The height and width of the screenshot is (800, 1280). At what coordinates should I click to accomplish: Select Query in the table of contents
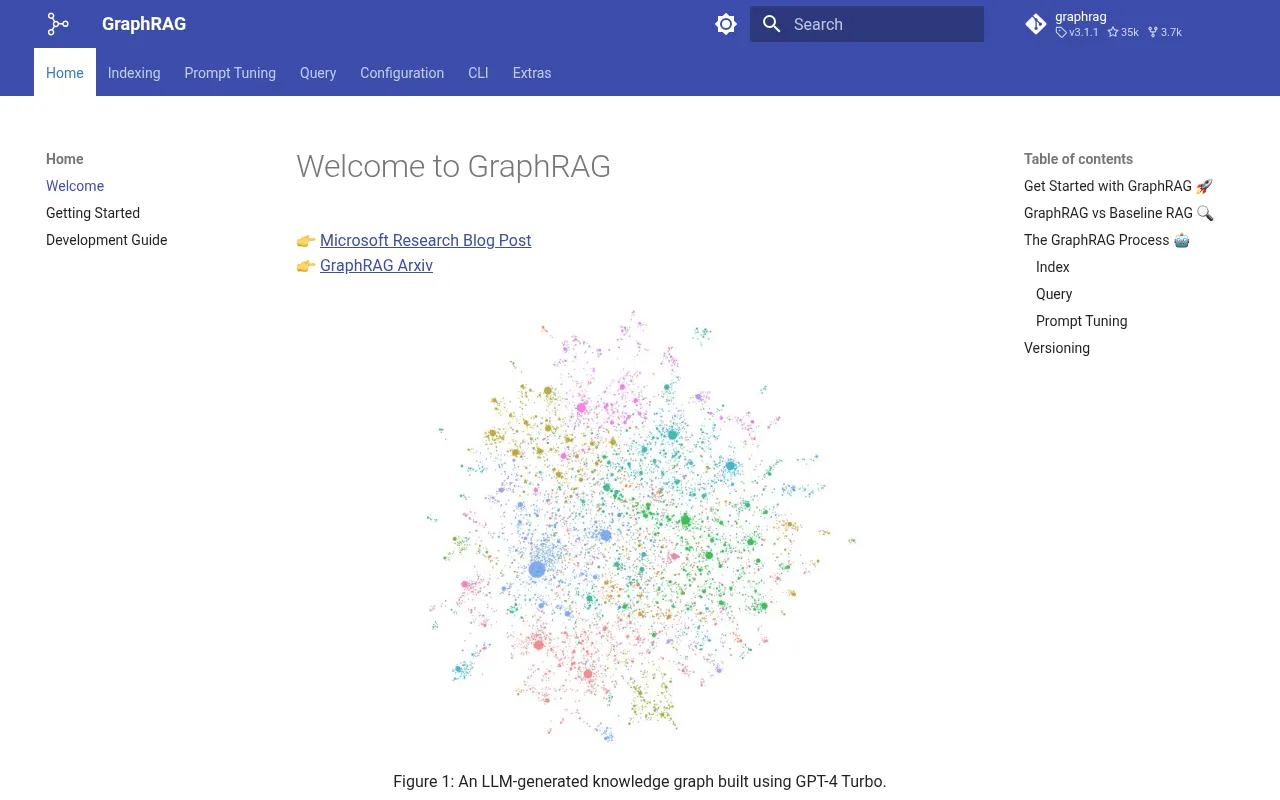[1054, 294]
